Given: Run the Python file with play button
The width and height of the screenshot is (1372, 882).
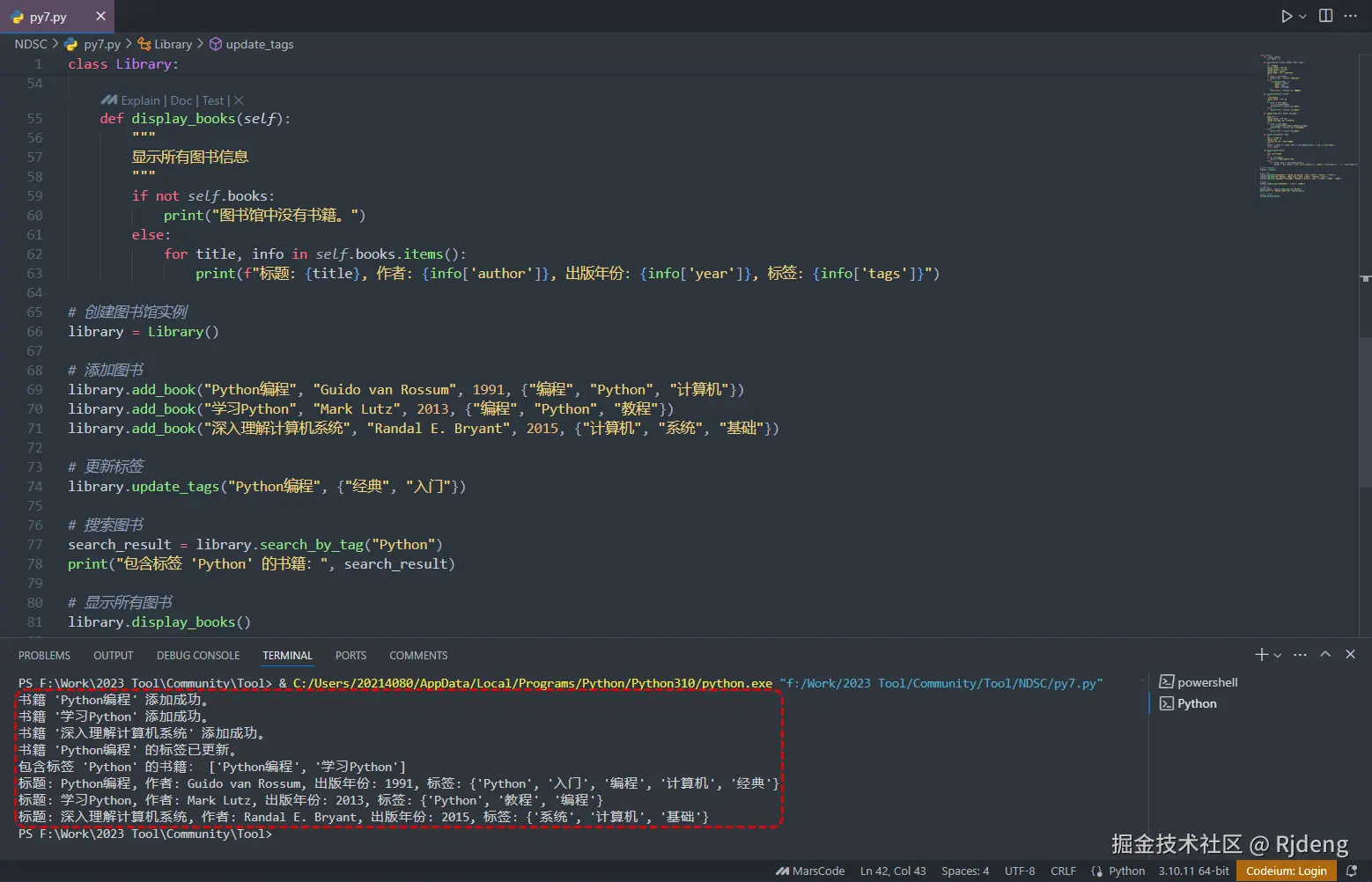Looking at the screenshot, I should tap(1287, 16).
